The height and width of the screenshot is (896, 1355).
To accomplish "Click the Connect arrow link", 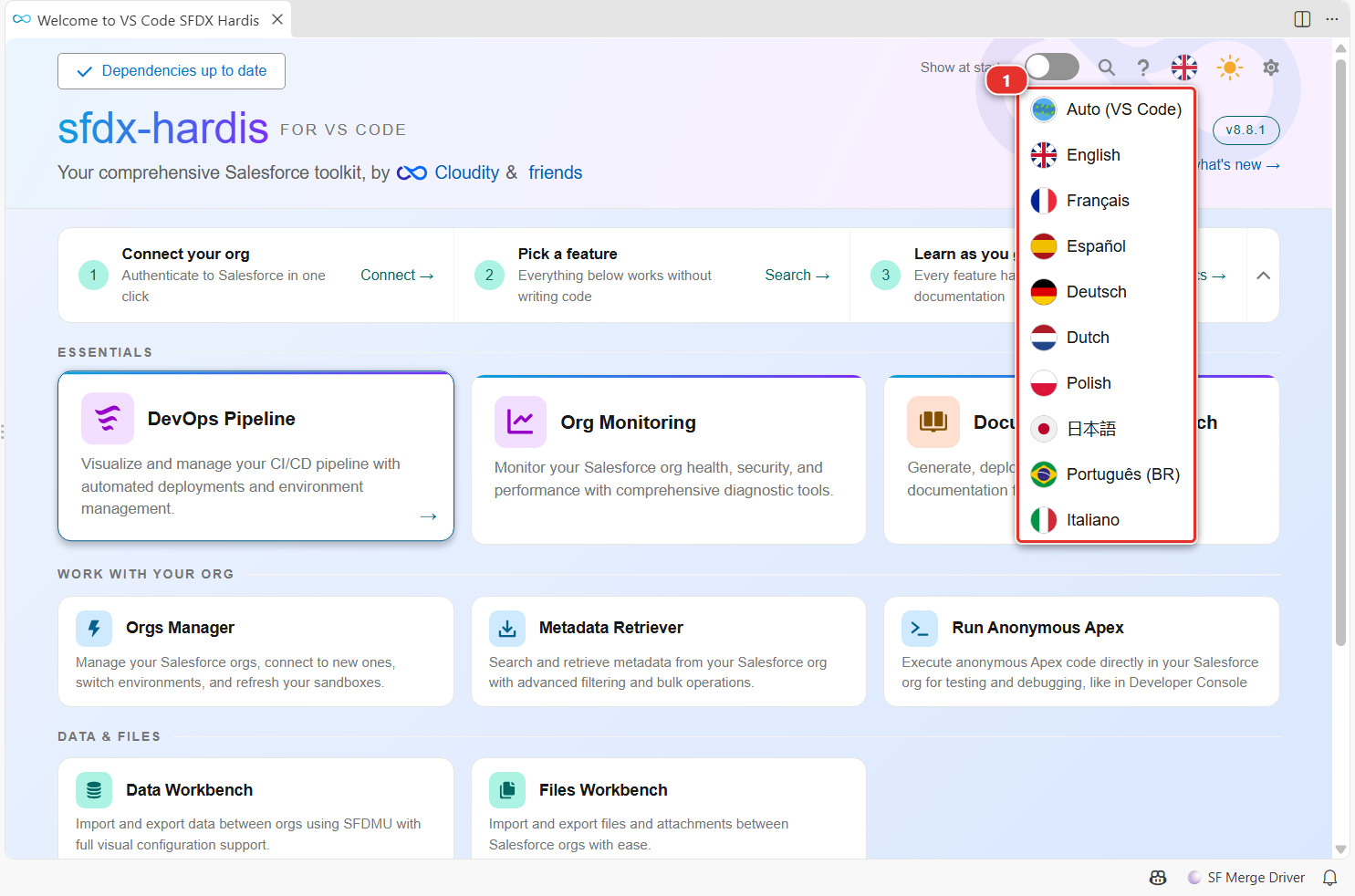I will [x=397, y=275].
